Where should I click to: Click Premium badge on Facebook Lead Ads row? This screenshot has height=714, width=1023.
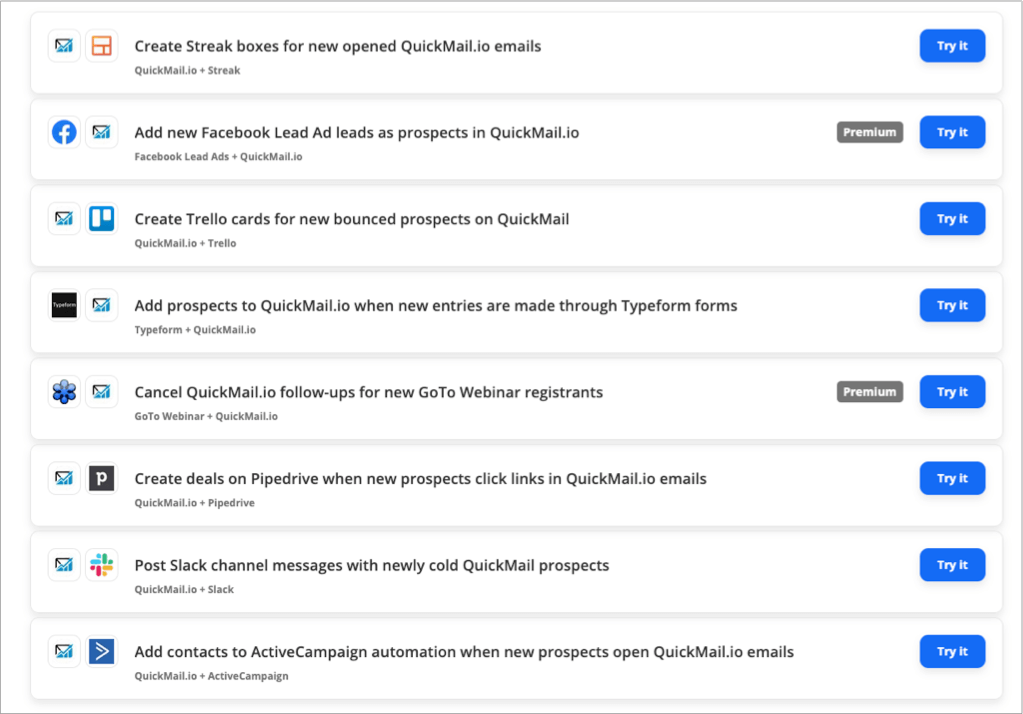pyautogui.click(x=870, y=132)
